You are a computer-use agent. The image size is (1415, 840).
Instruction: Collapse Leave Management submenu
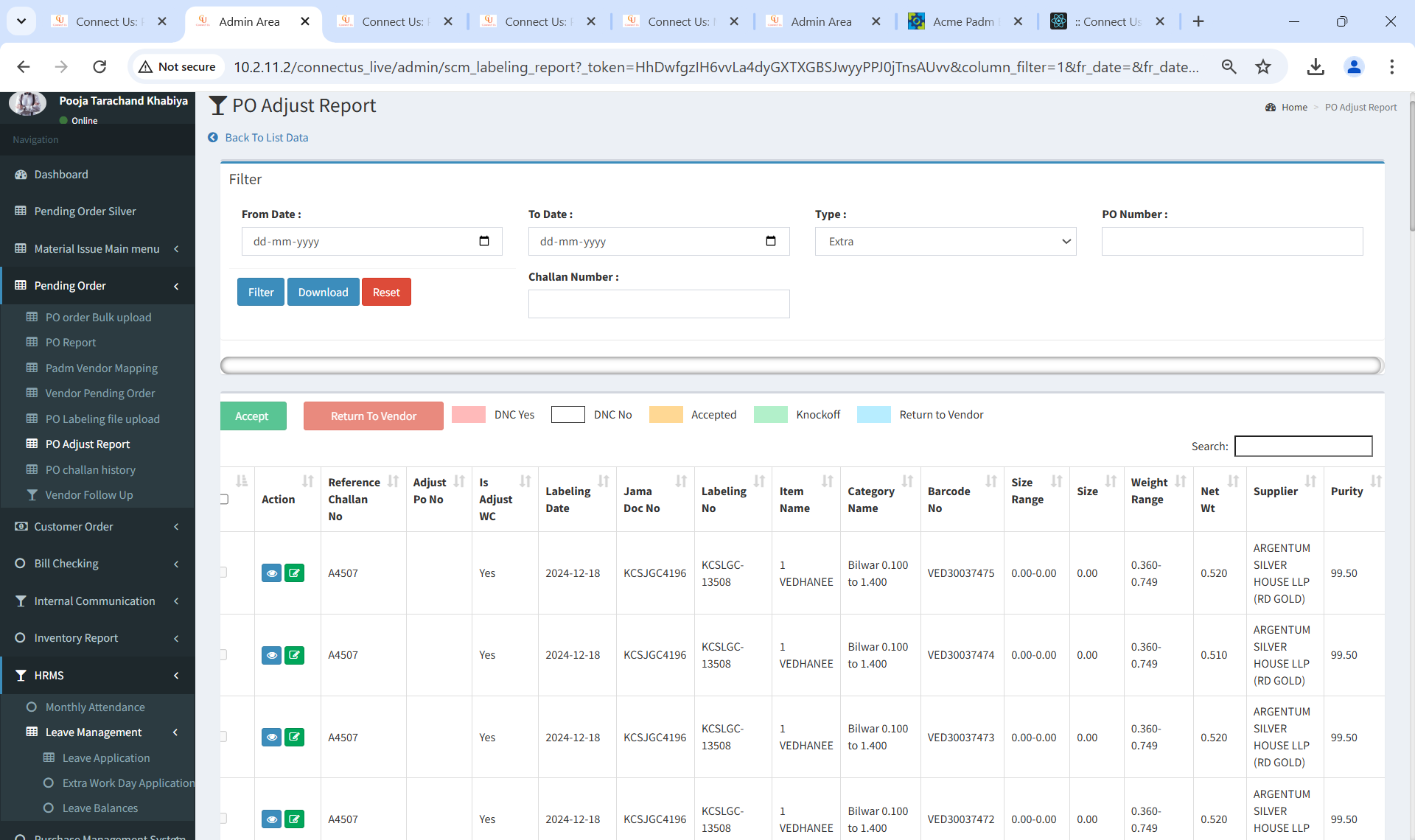pos(97,732)
